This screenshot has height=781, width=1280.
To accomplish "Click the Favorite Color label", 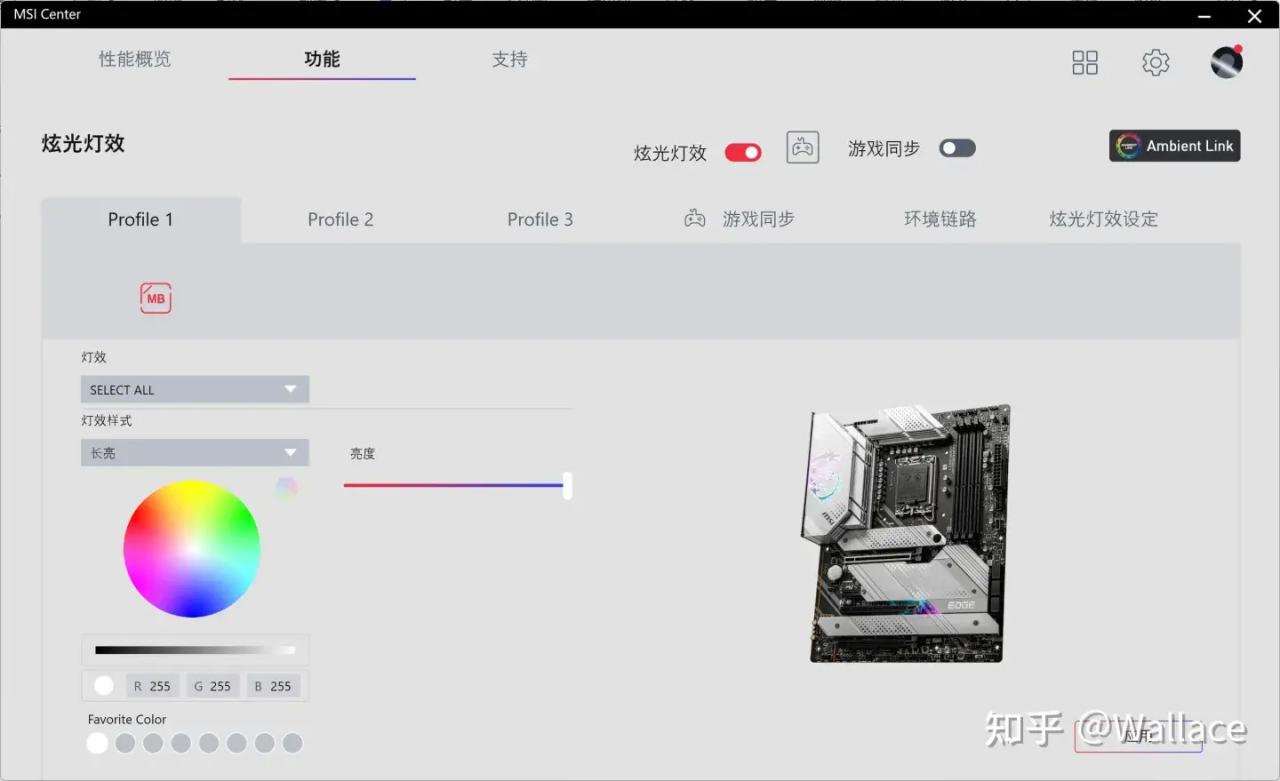I will (127, 719).
